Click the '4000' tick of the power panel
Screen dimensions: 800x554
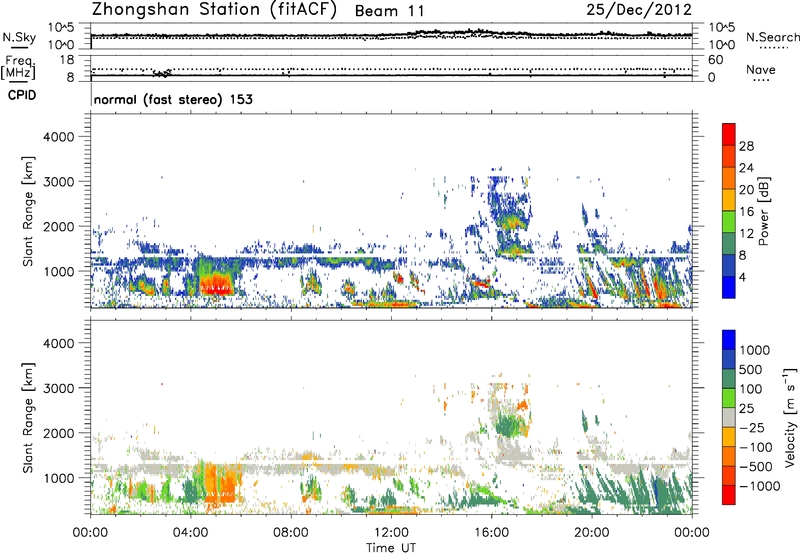[x=58, y=137]
